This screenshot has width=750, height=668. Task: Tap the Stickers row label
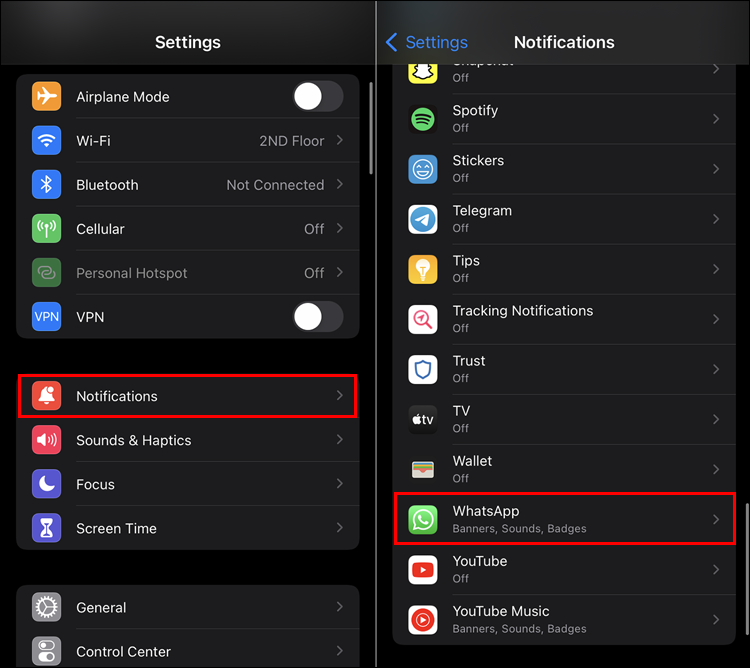point(478,160)
